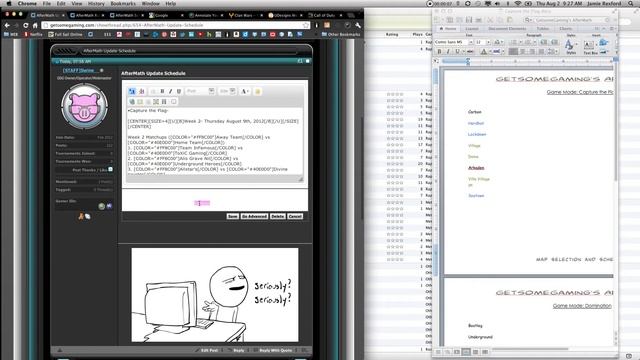
Task: Click Lockdown map name in Word document
Action: click(x=477, y=134)
